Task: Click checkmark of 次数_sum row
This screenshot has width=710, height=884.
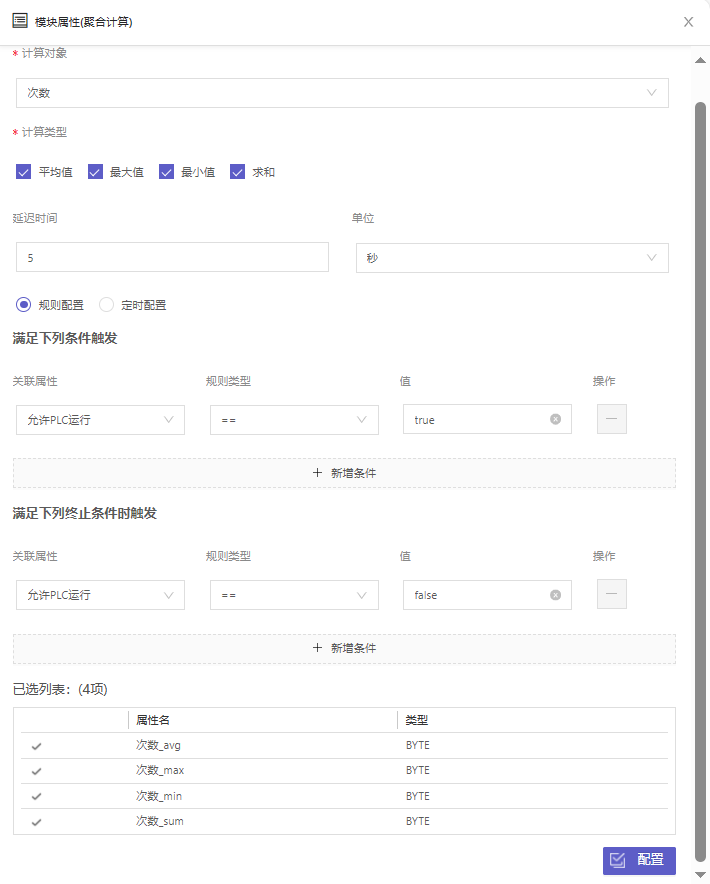Action: 37,822
